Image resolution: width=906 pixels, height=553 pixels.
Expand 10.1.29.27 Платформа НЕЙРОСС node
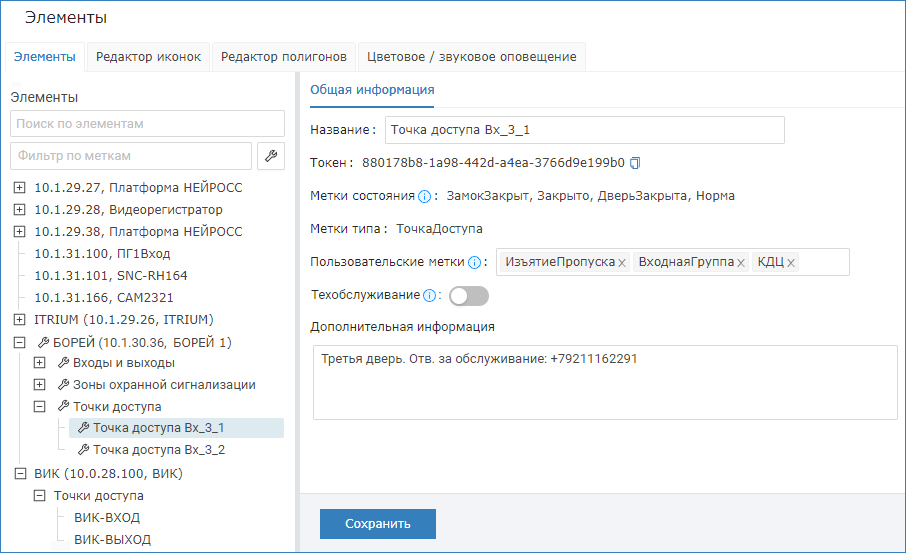(x=19, y=188)
